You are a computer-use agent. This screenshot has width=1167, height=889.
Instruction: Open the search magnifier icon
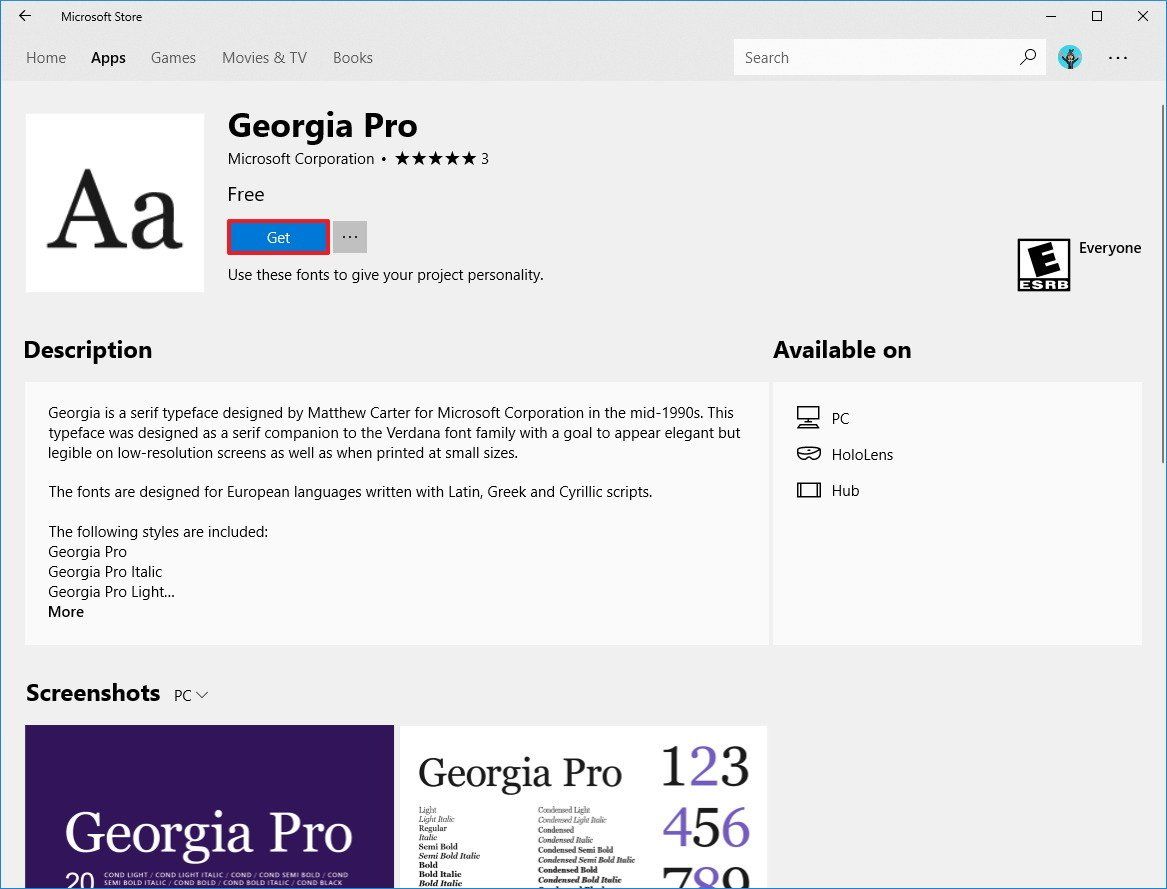1027,57
